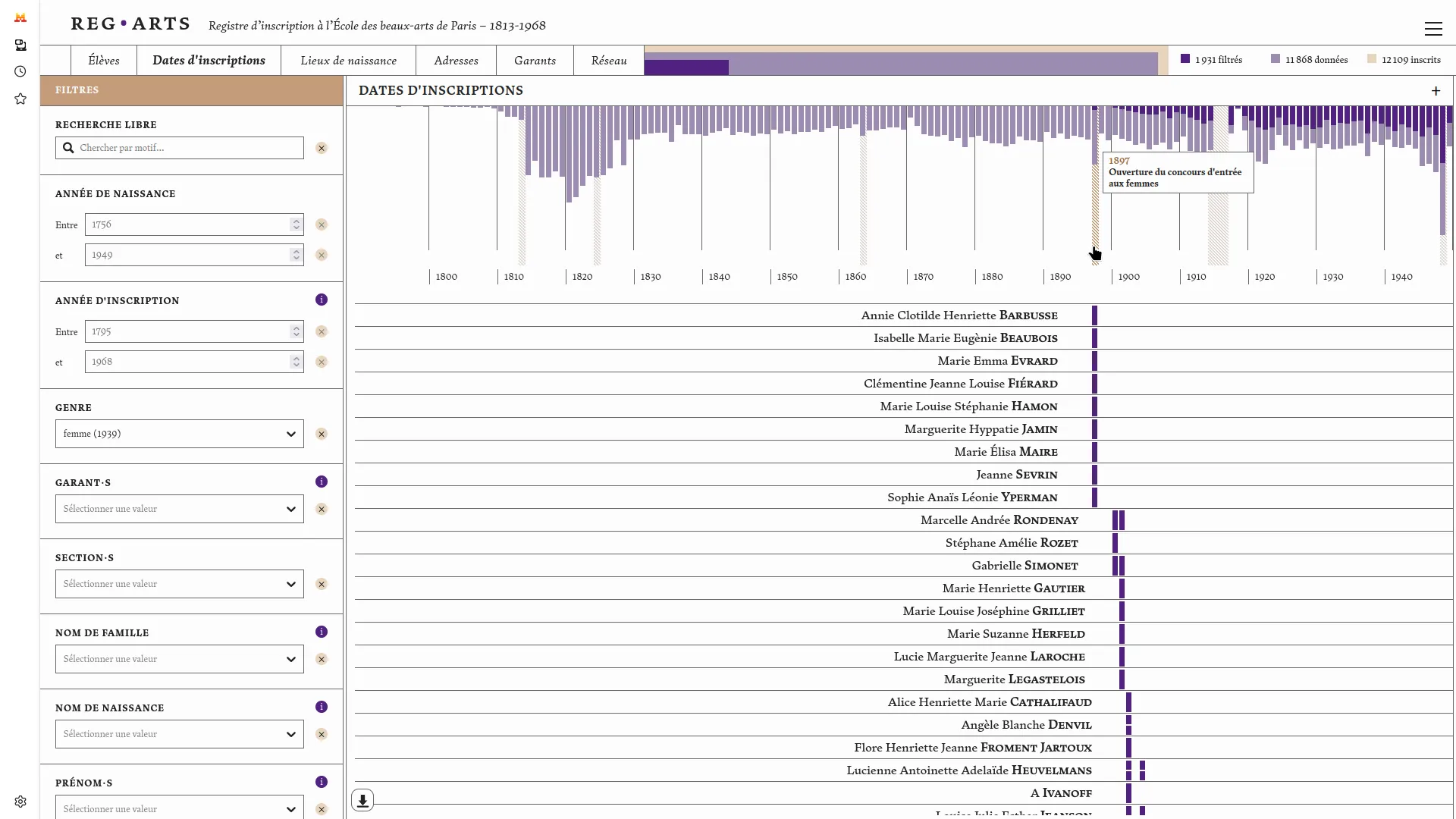The image size is (1456, 819).
Task: Open the hamburger menu at top right
Action: coord(1432,29)
